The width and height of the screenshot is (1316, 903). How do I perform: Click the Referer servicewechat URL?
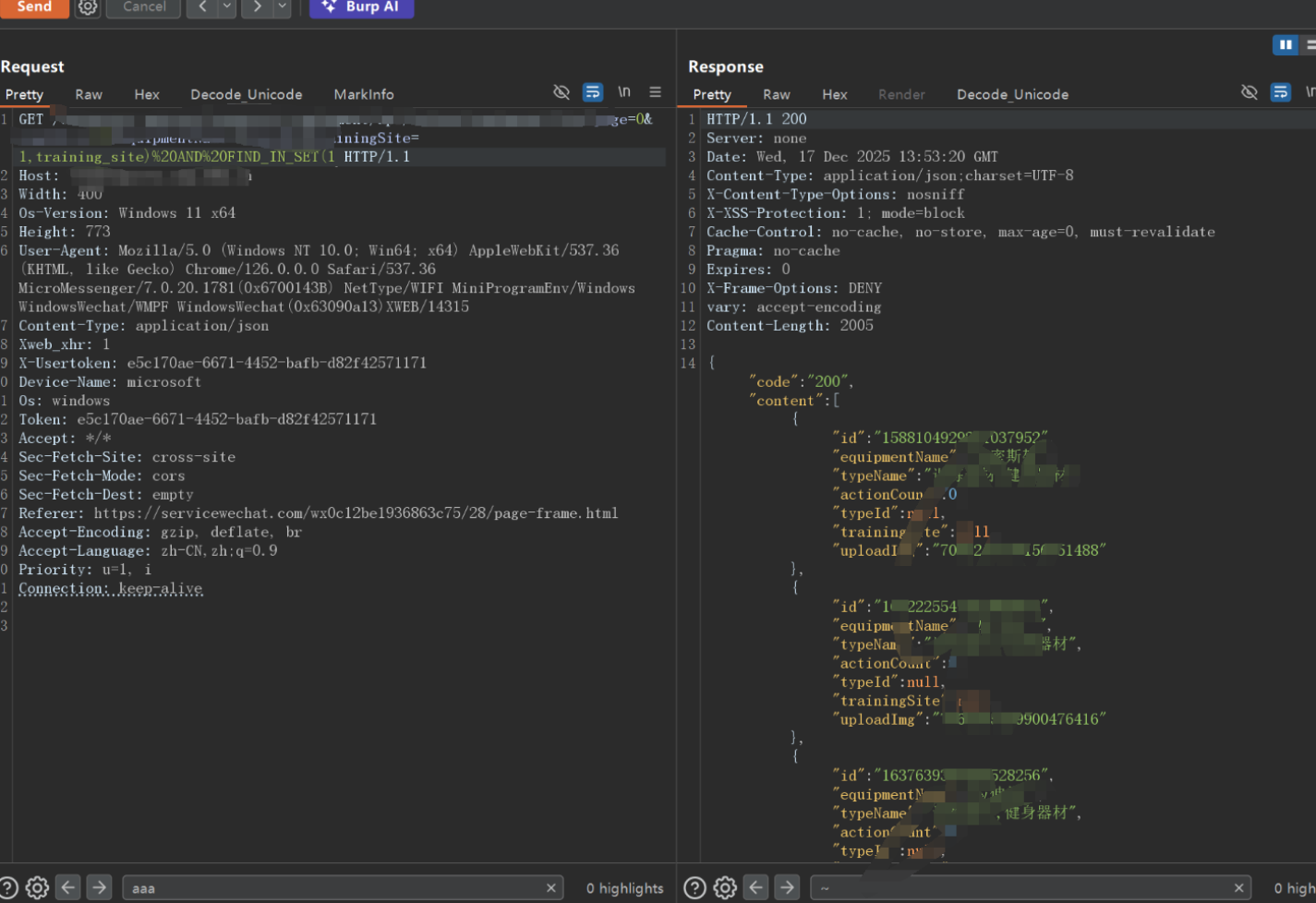(356, 513)
